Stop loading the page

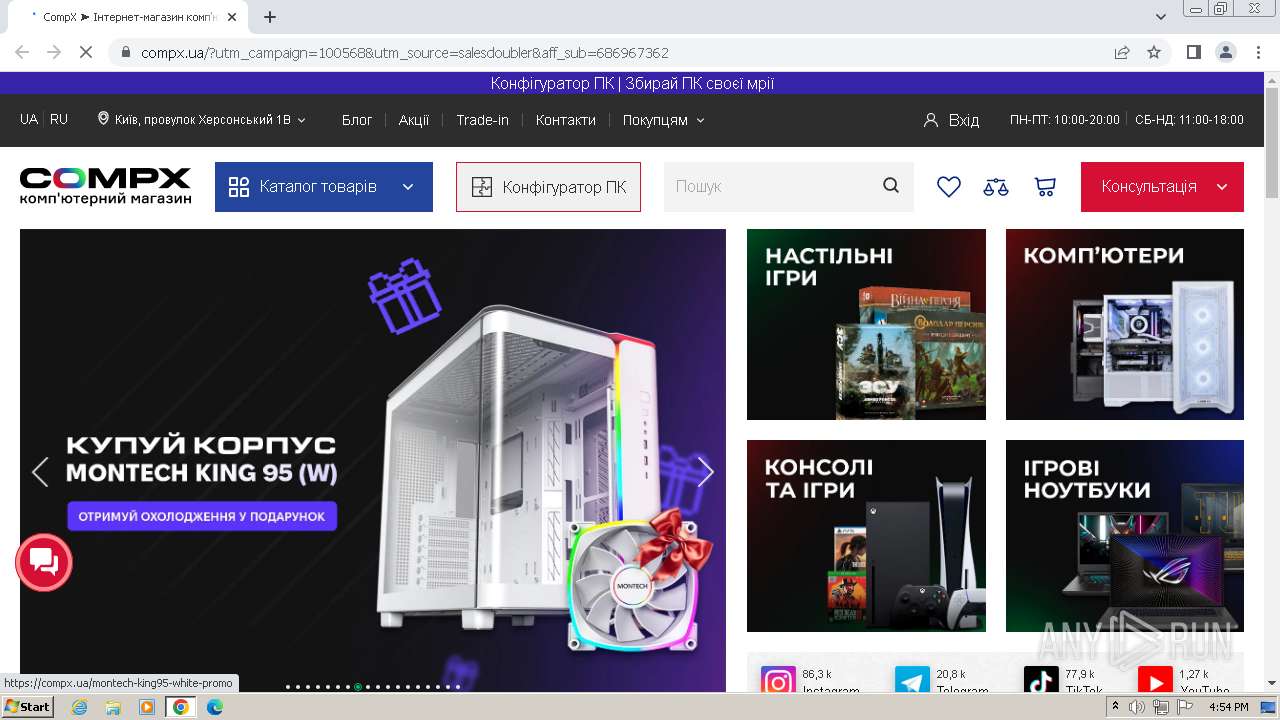pyautogui.click(x=86, y=52)
